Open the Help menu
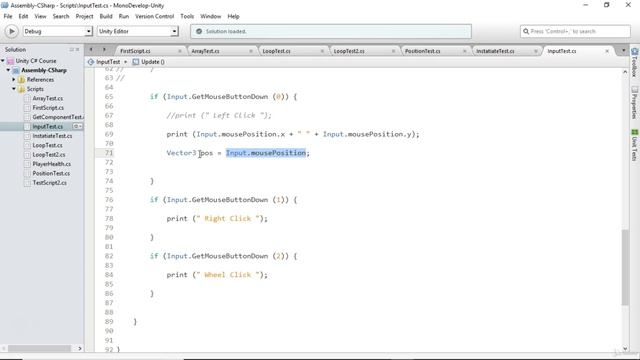Viewport: 640px width, 360px height. tap(233, 16)
